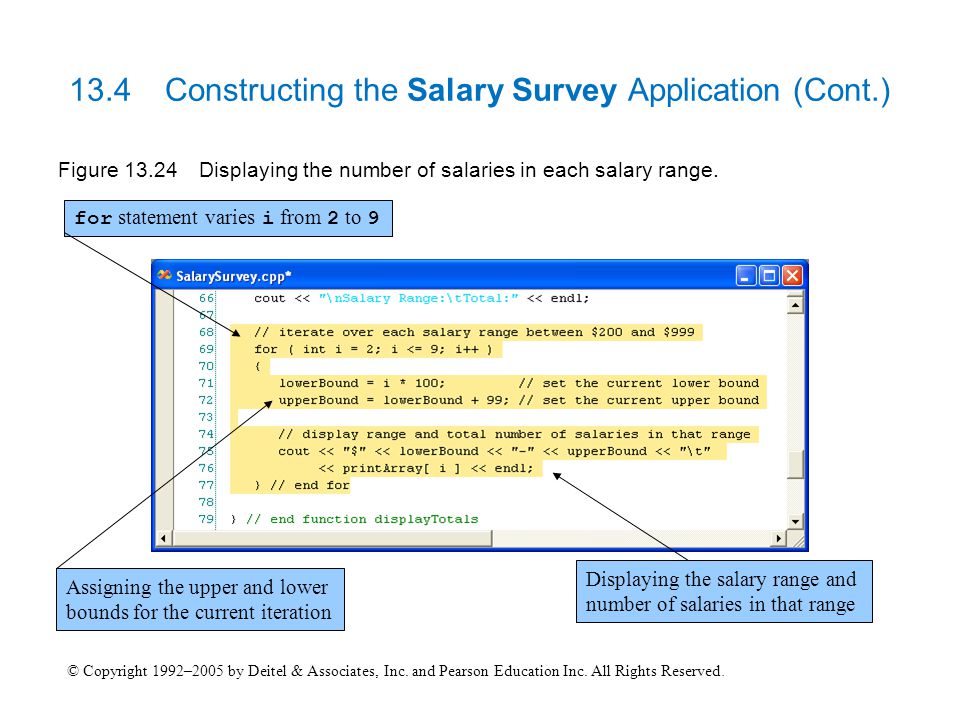960x720 pixels.
Task: Click line number 74 in the gutter
Action: pyautogui.click(x=206, y=434)
